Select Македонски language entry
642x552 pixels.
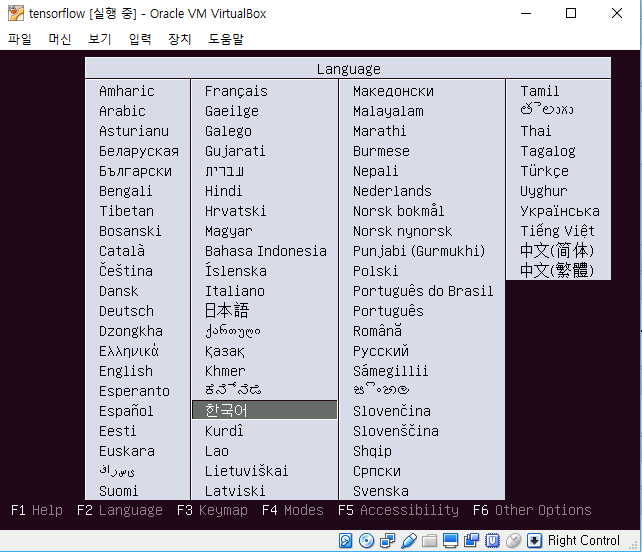pos(393,91)
